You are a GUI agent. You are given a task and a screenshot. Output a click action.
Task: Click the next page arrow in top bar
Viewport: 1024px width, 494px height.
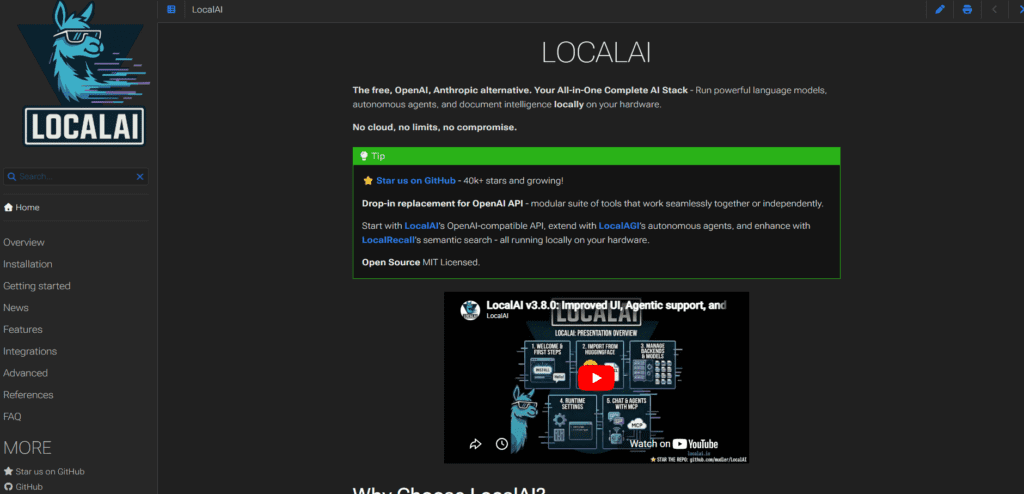pos(1019,10)
